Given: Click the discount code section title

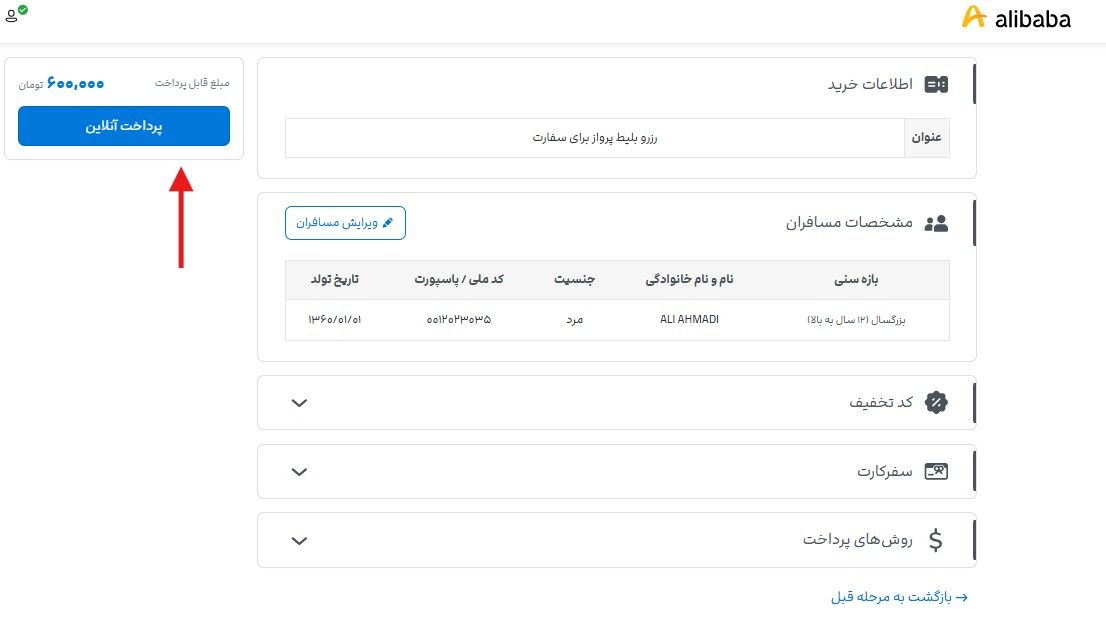Looking at the screenshot, I should (x=880, y=402).
